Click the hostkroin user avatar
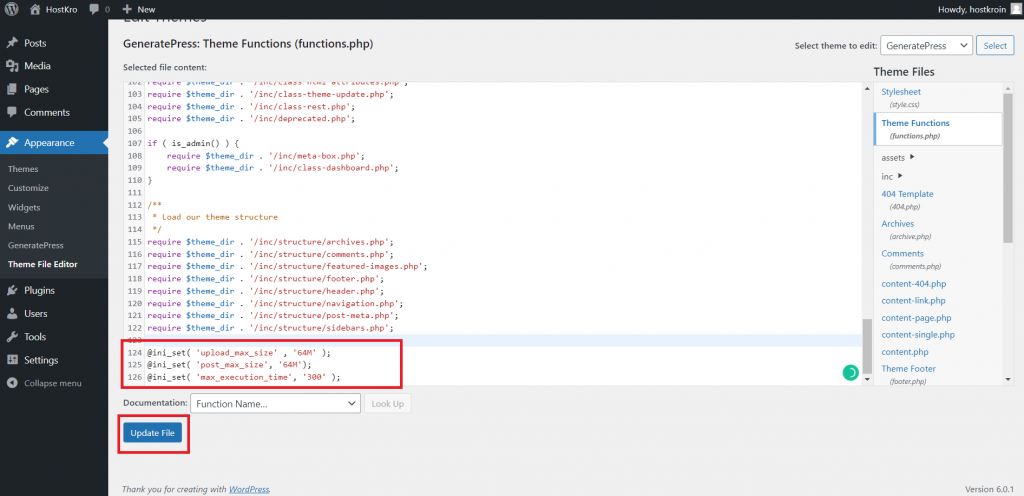The height and width of the screenshot is (496, 1024). pos(1014,9)
